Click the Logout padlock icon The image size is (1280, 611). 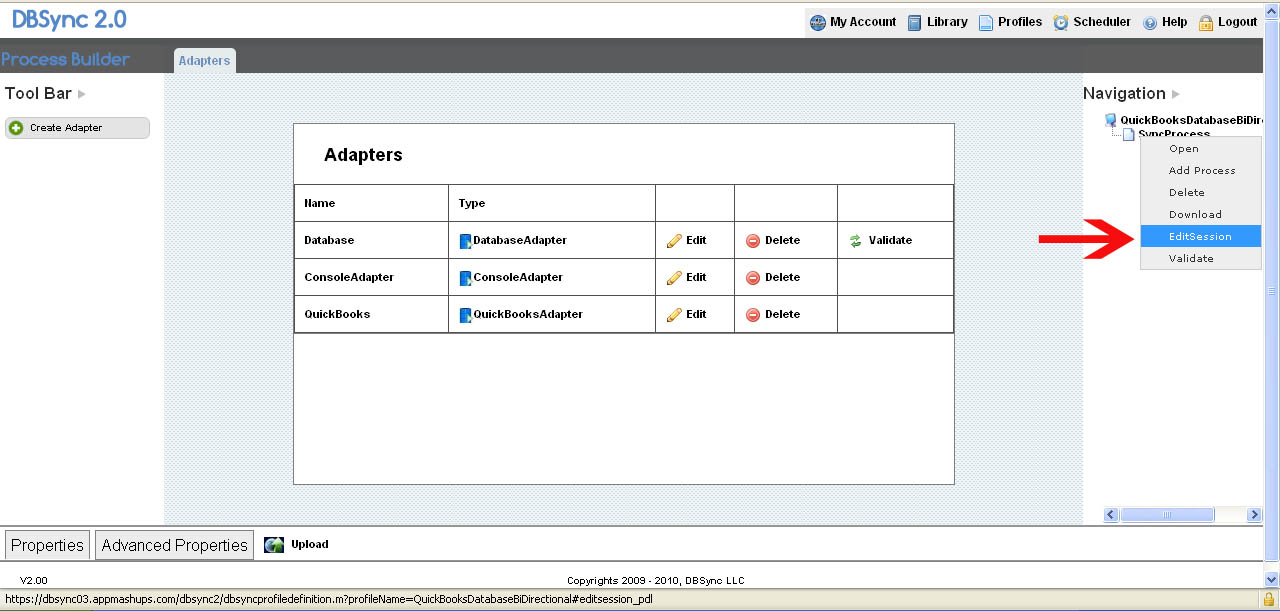coord(1206,22)
